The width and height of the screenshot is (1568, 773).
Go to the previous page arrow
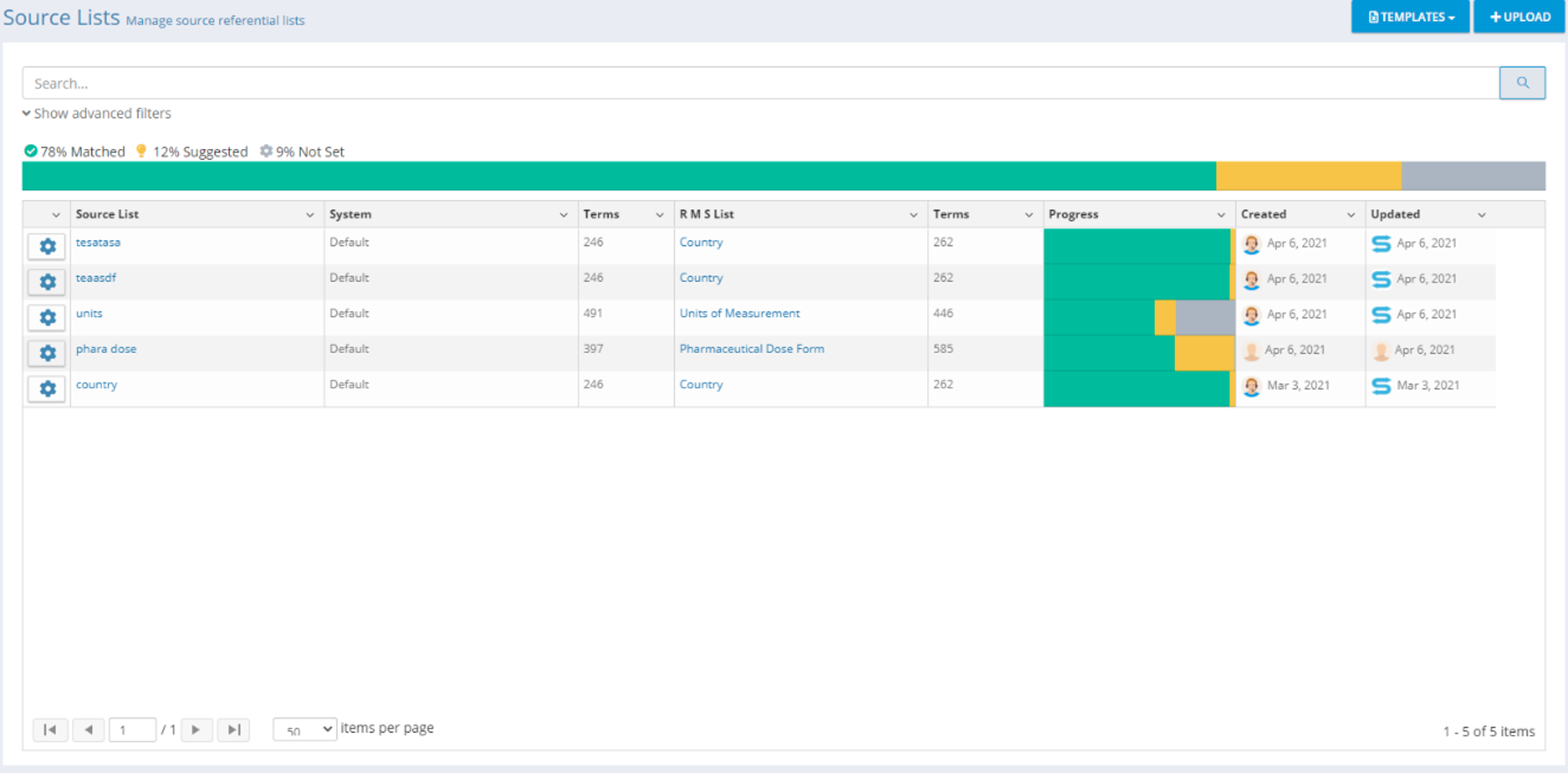[89, 730]
